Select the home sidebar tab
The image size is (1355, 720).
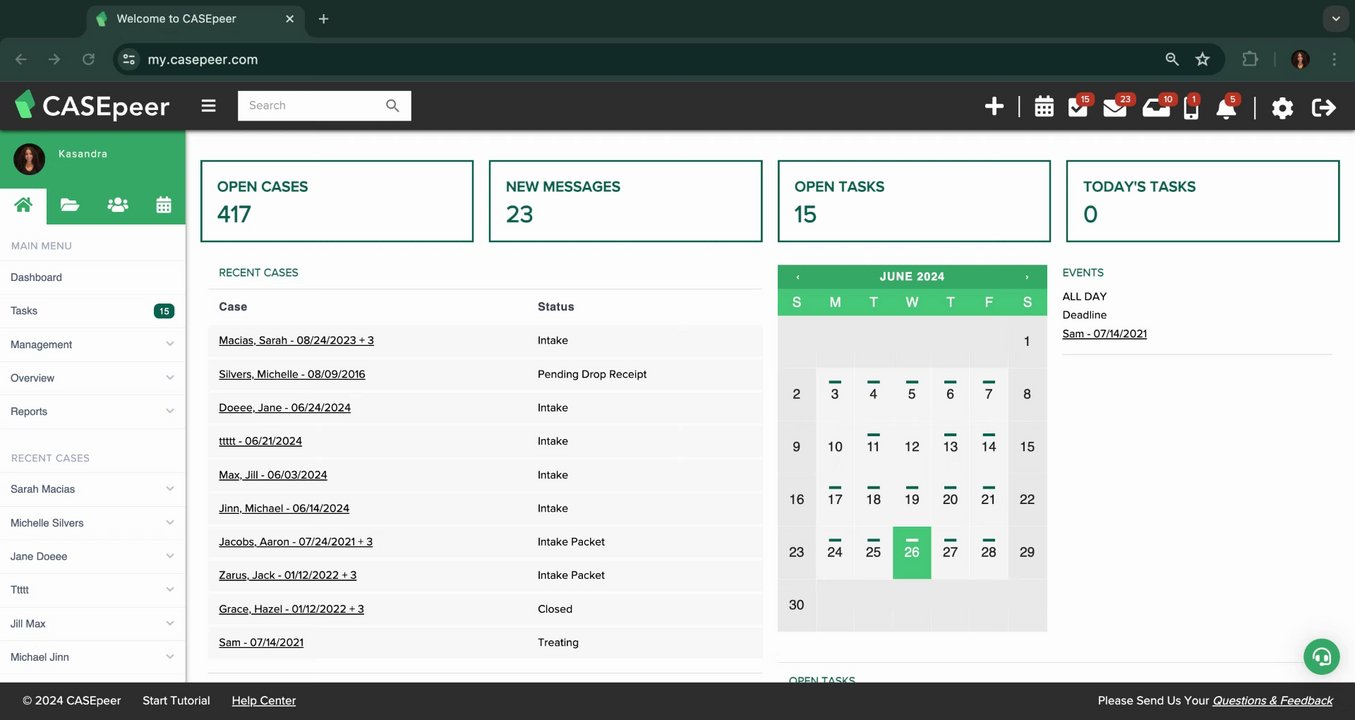point(23,205)
